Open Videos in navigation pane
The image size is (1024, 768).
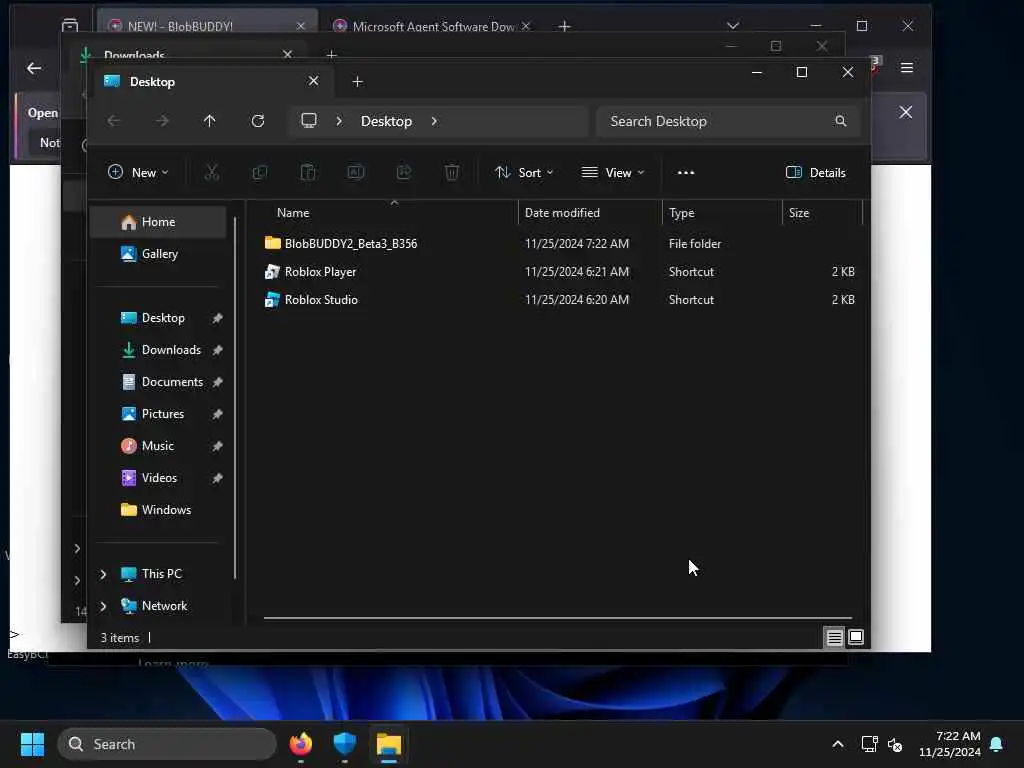click(159, 478)
